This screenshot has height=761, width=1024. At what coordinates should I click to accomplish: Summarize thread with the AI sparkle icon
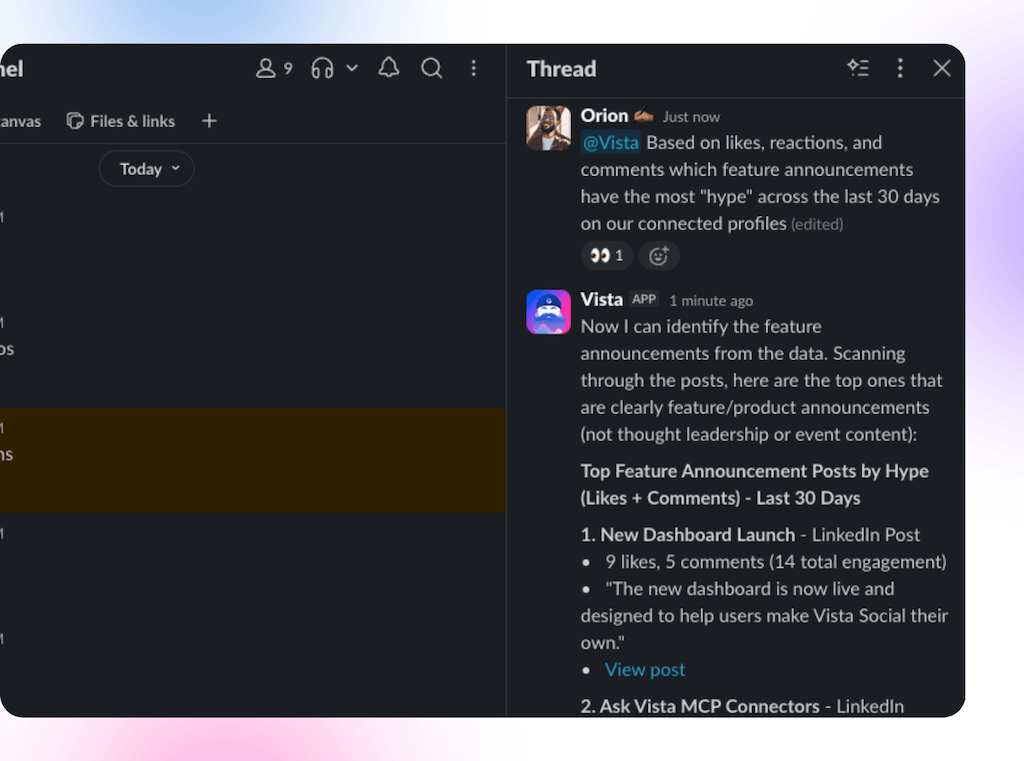coord(858,68)
